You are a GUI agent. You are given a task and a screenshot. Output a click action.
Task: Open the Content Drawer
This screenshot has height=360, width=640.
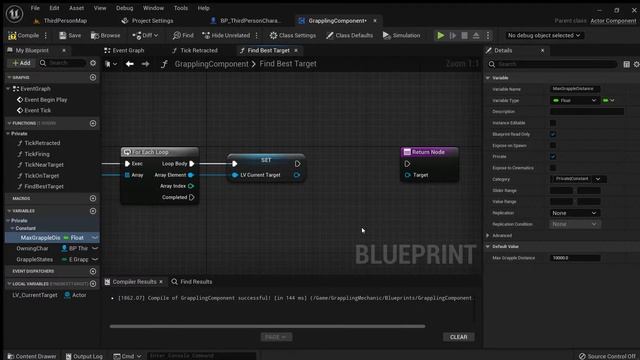pyautogui.click(x=32, y=356)
